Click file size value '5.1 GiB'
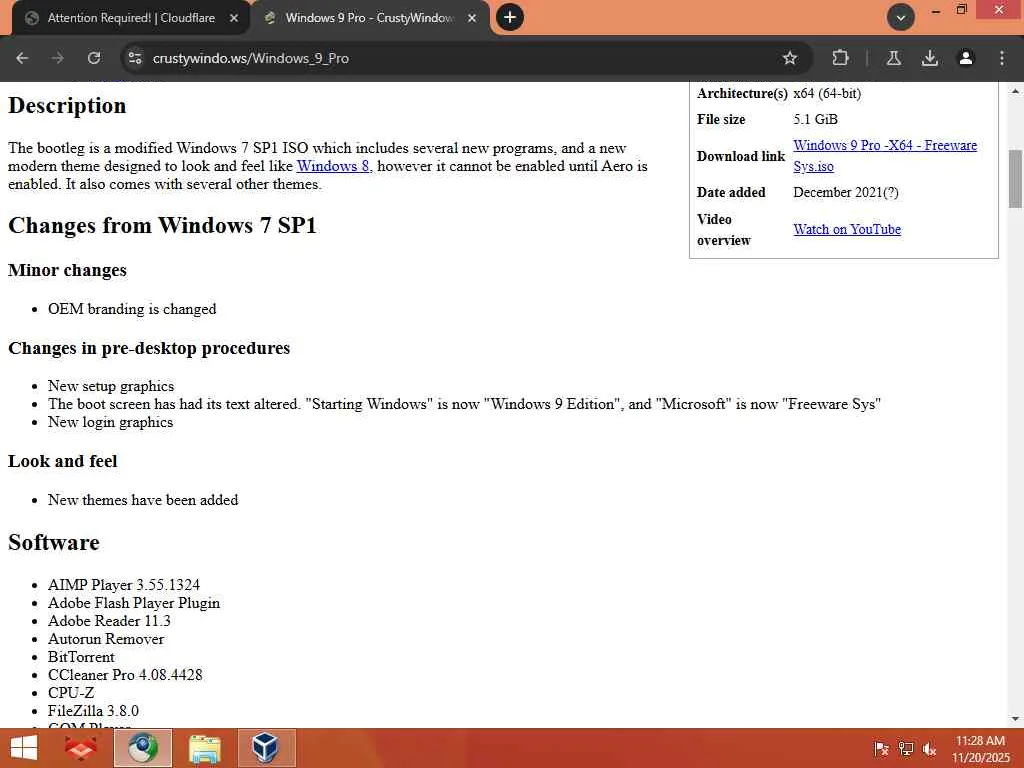This screenshot has width=1024, height=768. [816, 120]
